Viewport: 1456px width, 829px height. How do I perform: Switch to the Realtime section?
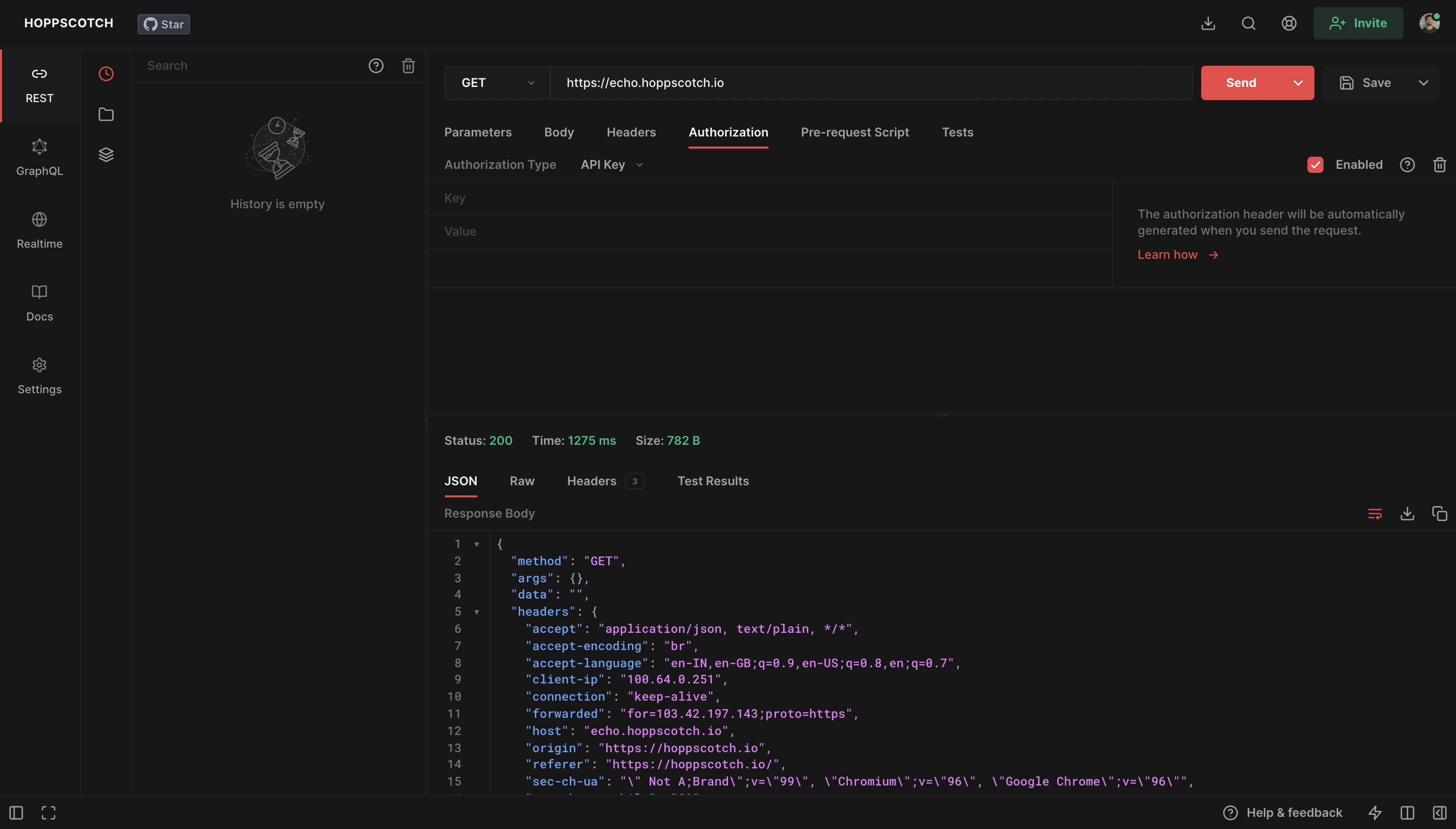[x=39, y=230]
